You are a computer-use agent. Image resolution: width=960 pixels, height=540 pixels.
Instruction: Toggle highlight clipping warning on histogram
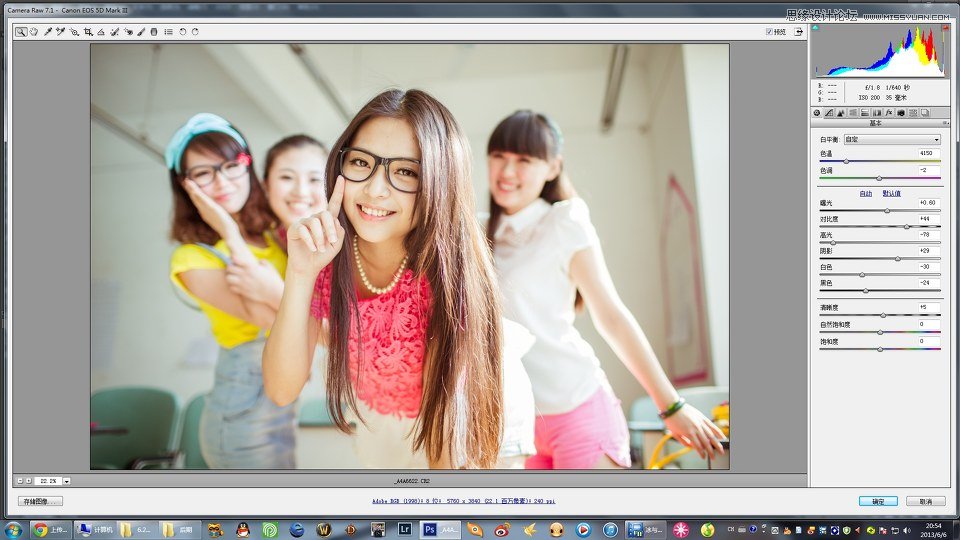[x=946, y=28]
